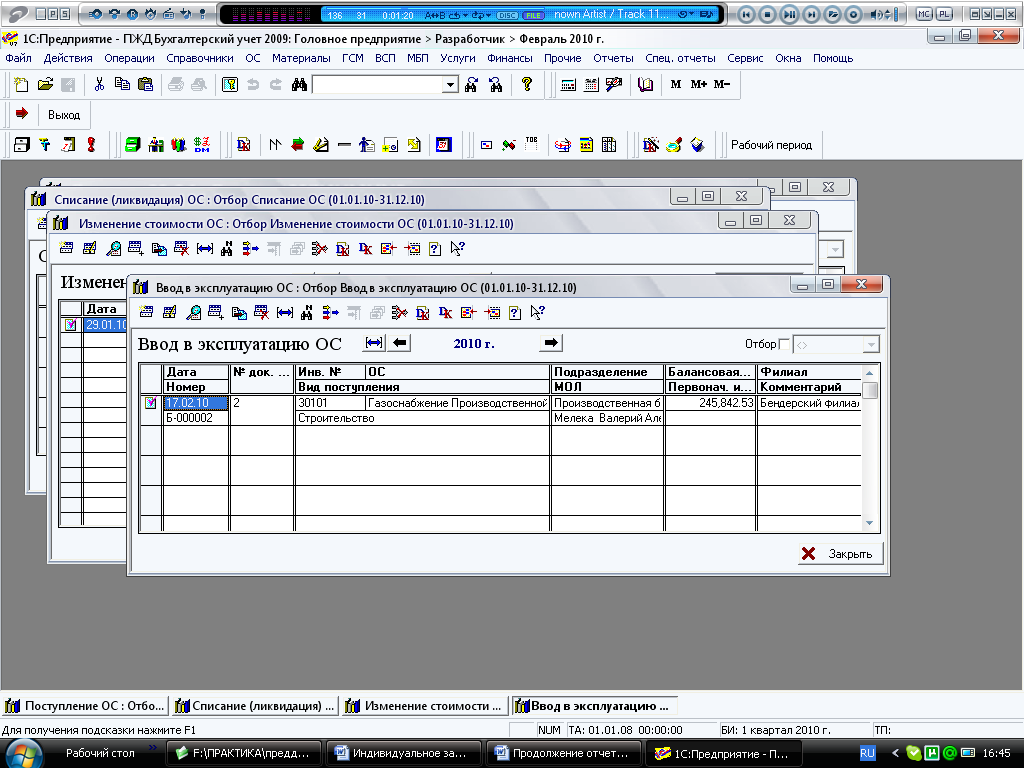This screenshot has width=1024, height=768.
Task: Click the description help page icon in Ввод в эксплуатацию toolbar
Action: tap(515, 313)
